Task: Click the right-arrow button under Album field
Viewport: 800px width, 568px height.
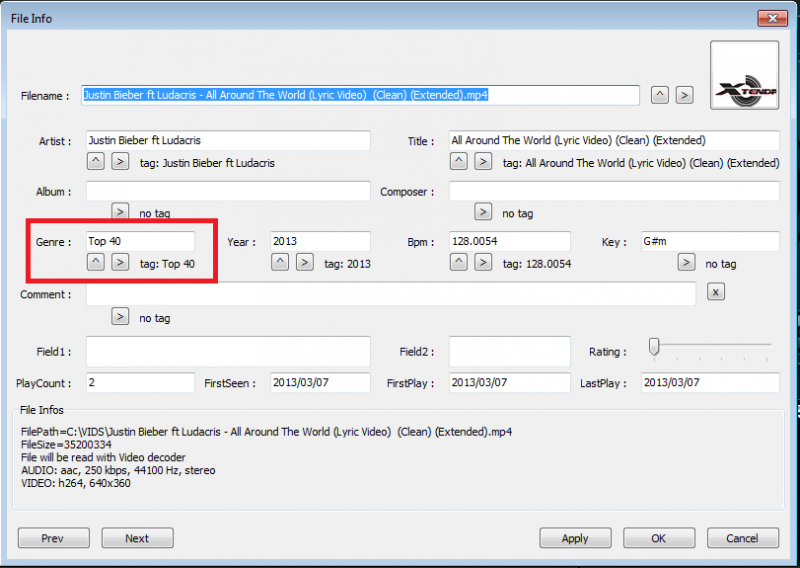Action: click(120, 211)
